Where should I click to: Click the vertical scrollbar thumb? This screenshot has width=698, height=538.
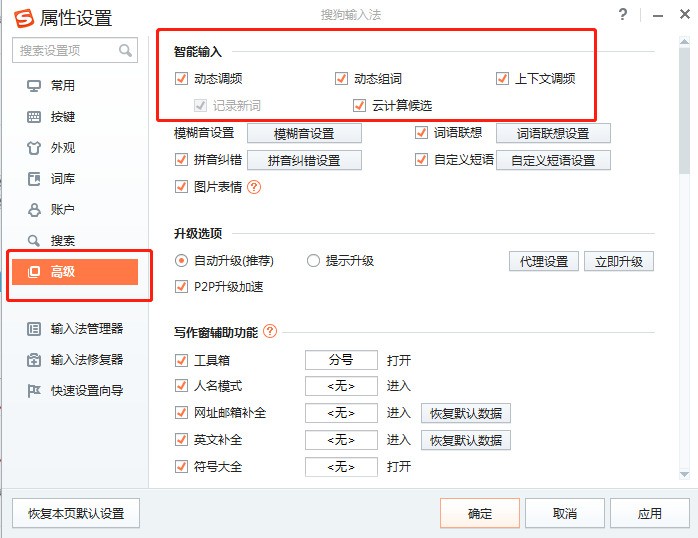[685, 109]
